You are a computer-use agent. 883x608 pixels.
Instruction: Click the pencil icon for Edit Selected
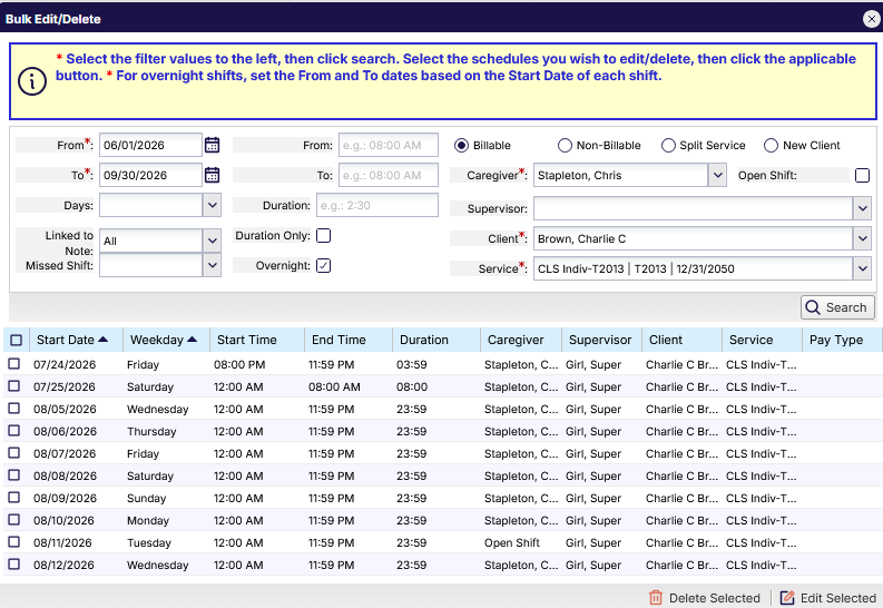(787, 597)
